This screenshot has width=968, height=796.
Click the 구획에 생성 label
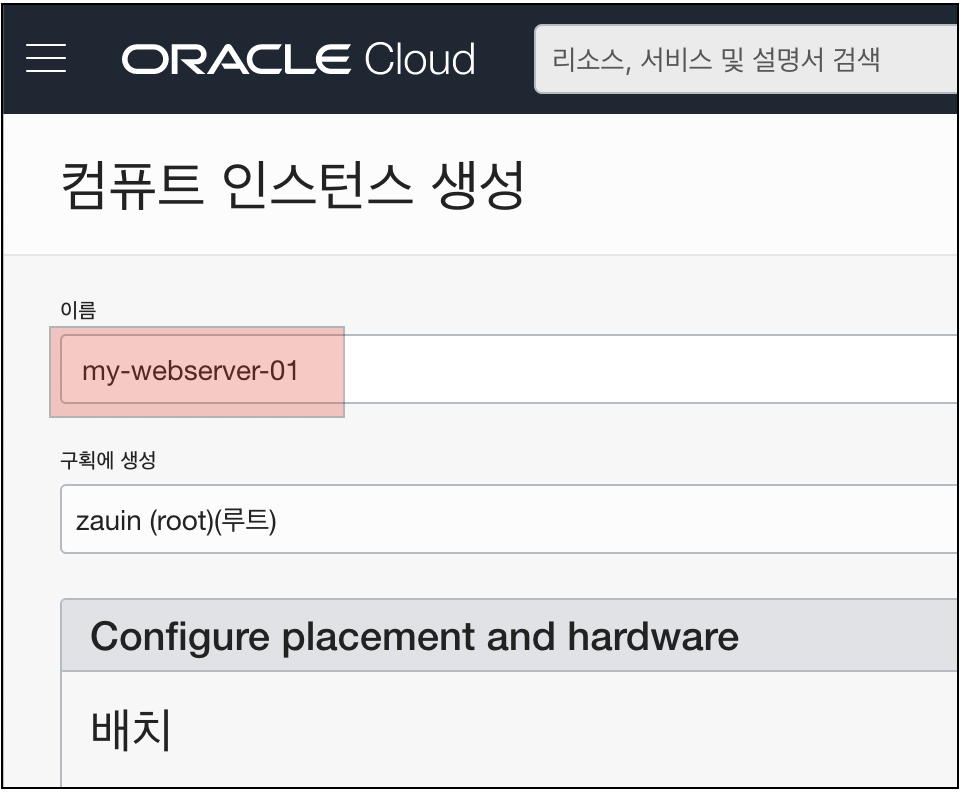click(108, 460)
